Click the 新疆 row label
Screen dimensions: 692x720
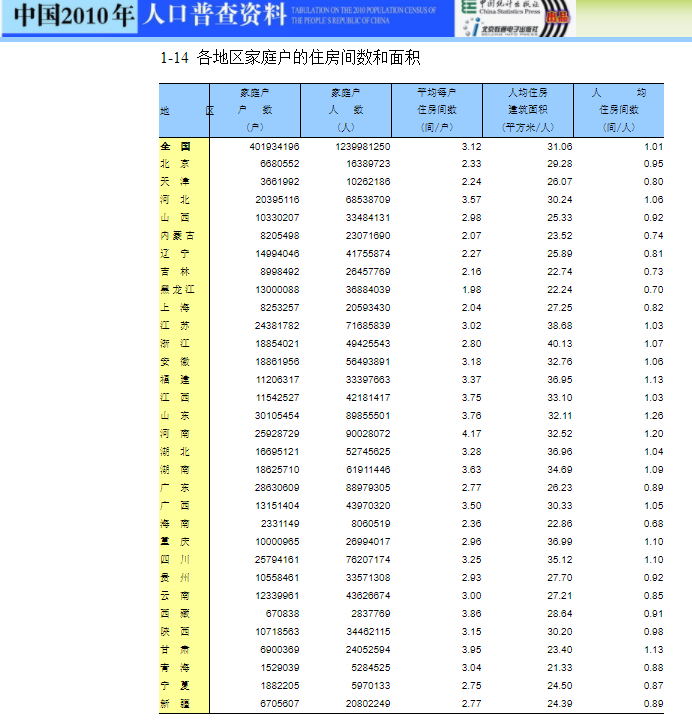click(x=175, y=703)
